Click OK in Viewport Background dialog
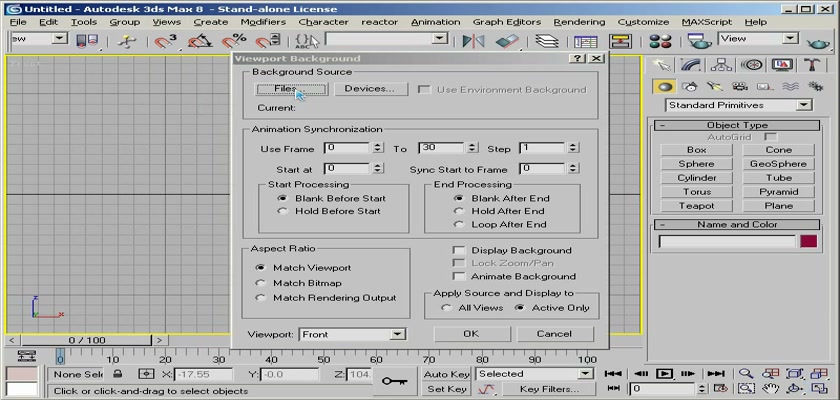 click(x=471, y=334)
